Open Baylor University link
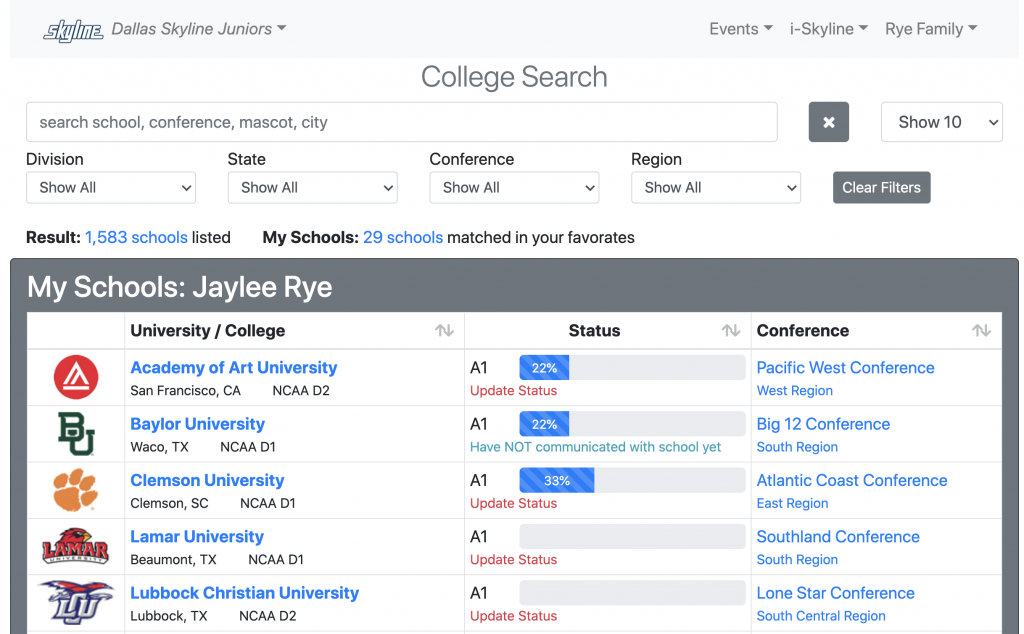This screenshot has height=634, width=1024. click(198, 424)
